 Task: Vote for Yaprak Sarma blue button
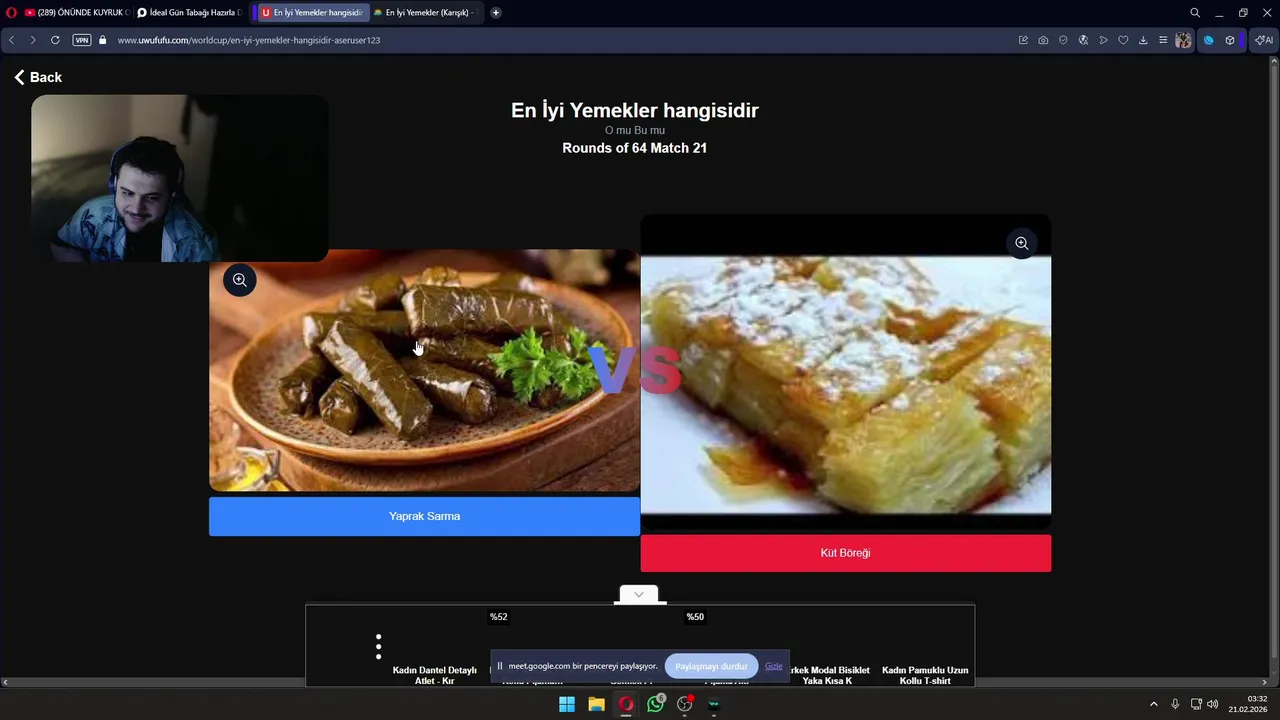click(424, 516)
